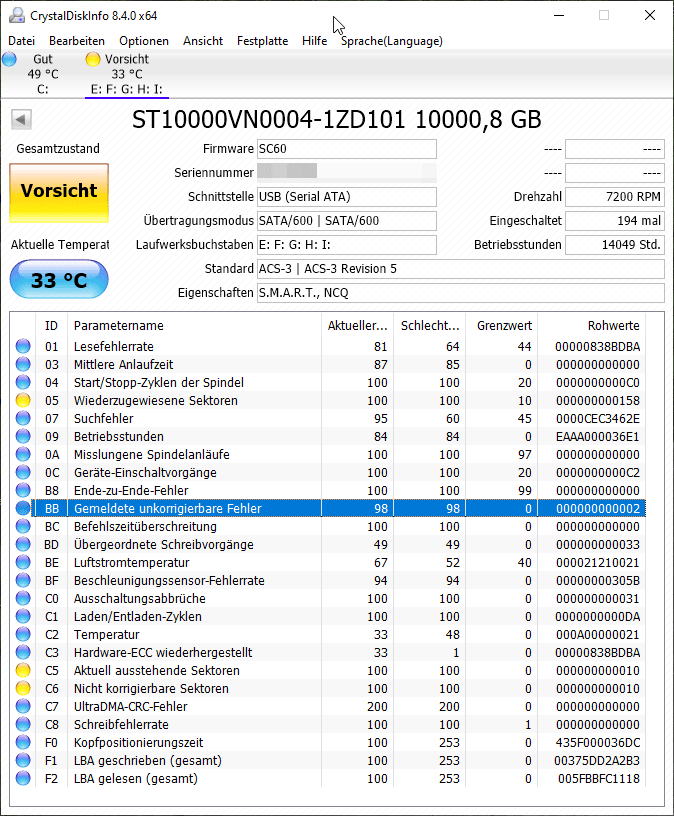Click the status icon for LBA gelesen (gesamt)
674x816 pixels.
pos(23,778)
